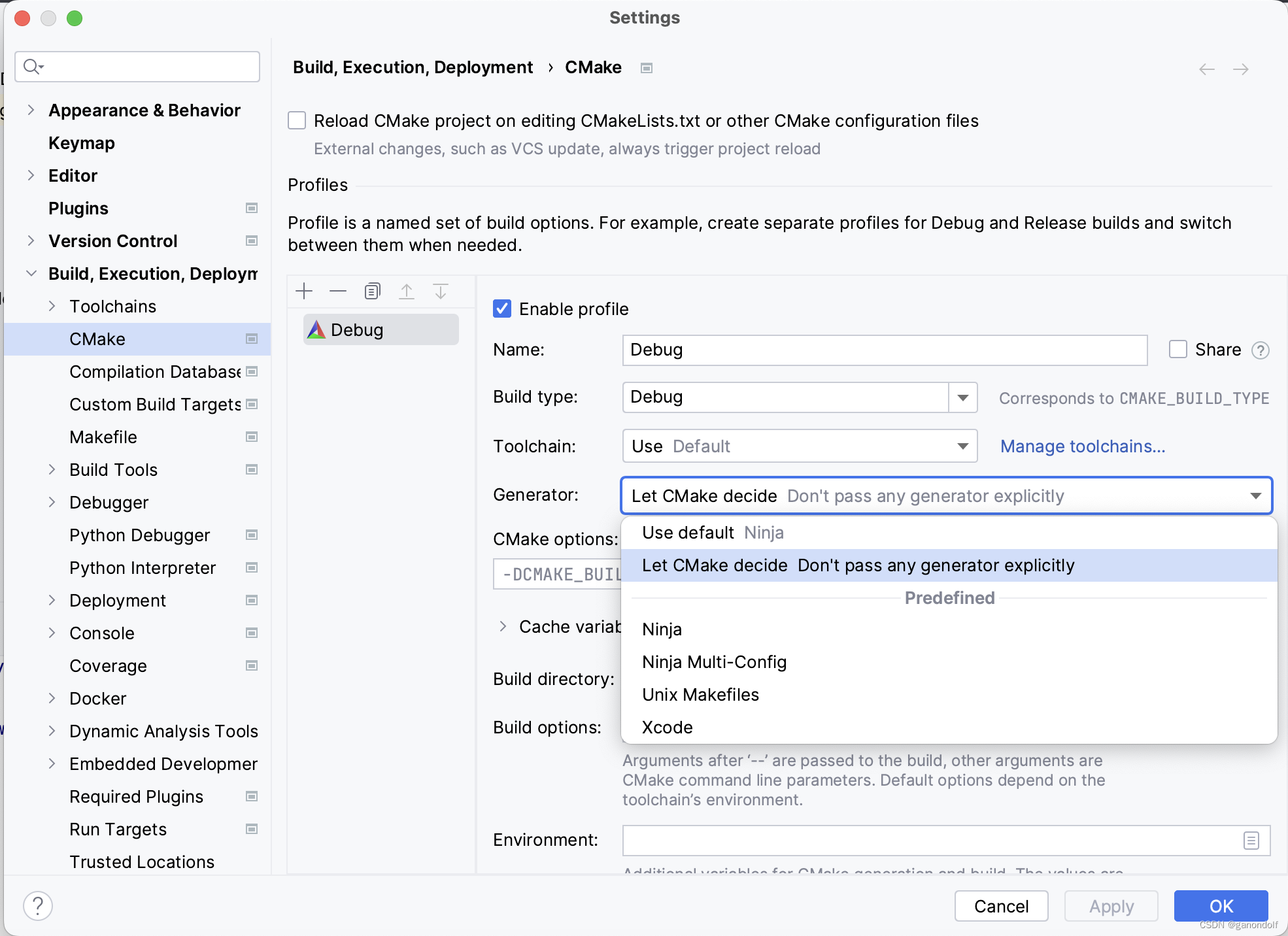
Task: Choose Unix Makefiles from generator list
Action: (700, 695)
